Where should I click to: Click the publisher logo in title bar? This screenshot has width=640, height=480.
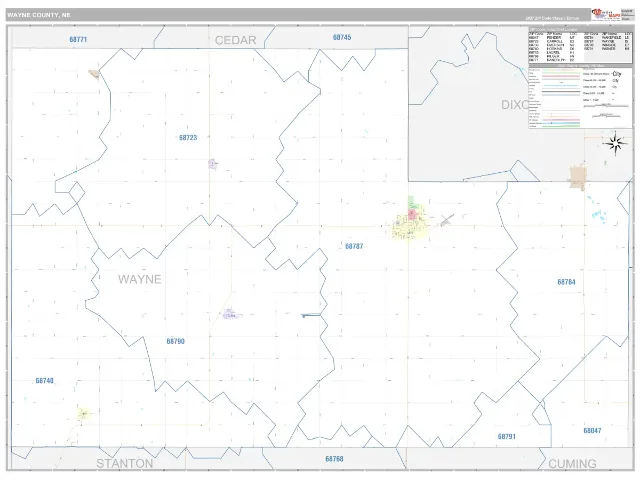(606, 15)
